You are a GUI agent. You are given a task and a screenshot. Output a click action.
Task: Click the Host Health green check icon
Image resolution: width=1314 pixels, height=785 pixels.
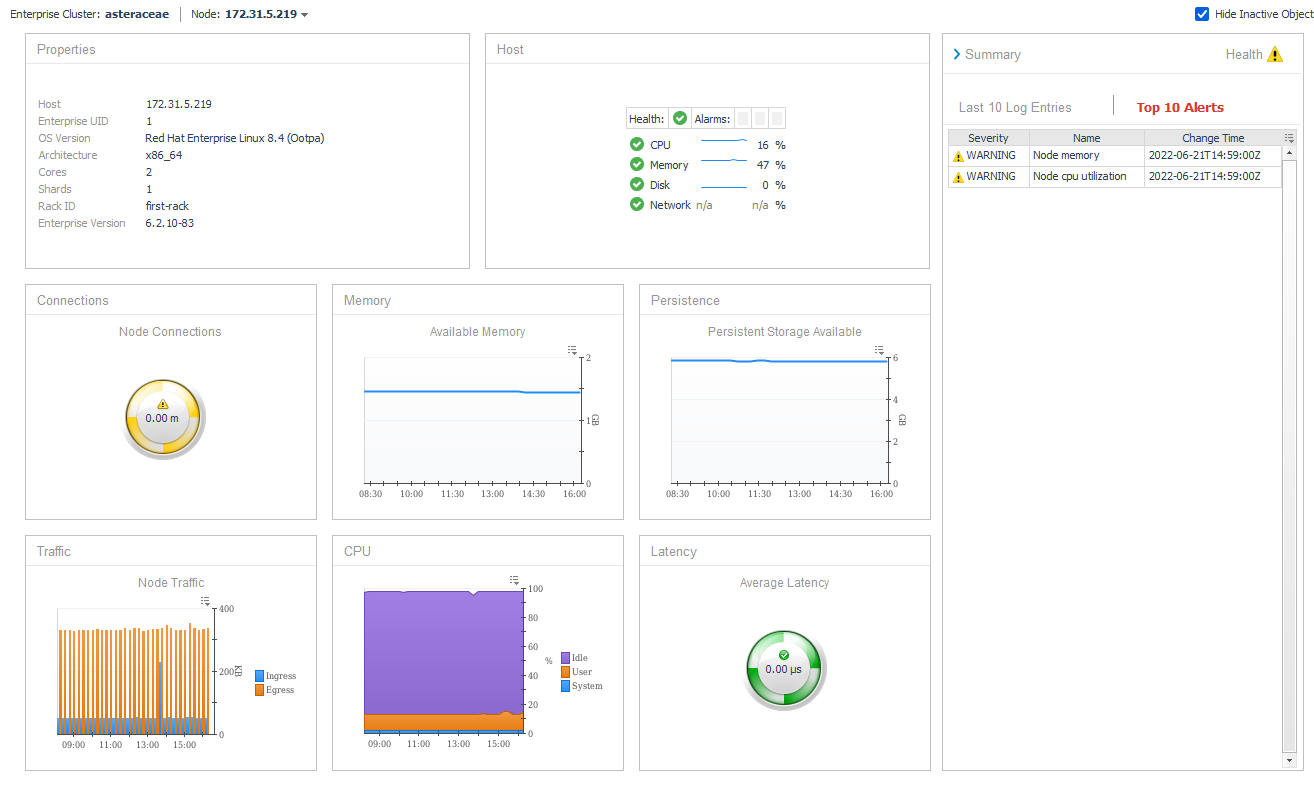[680, 118]
